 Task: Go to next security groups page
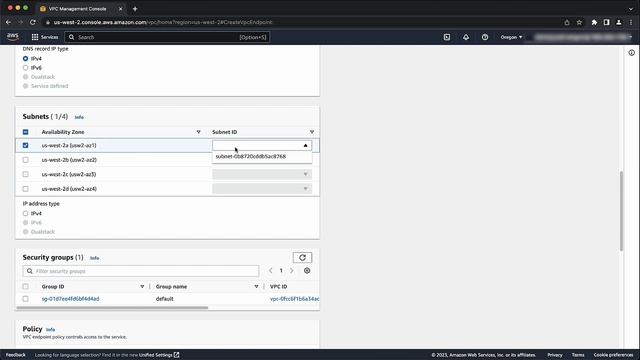[x=291, y=271]
